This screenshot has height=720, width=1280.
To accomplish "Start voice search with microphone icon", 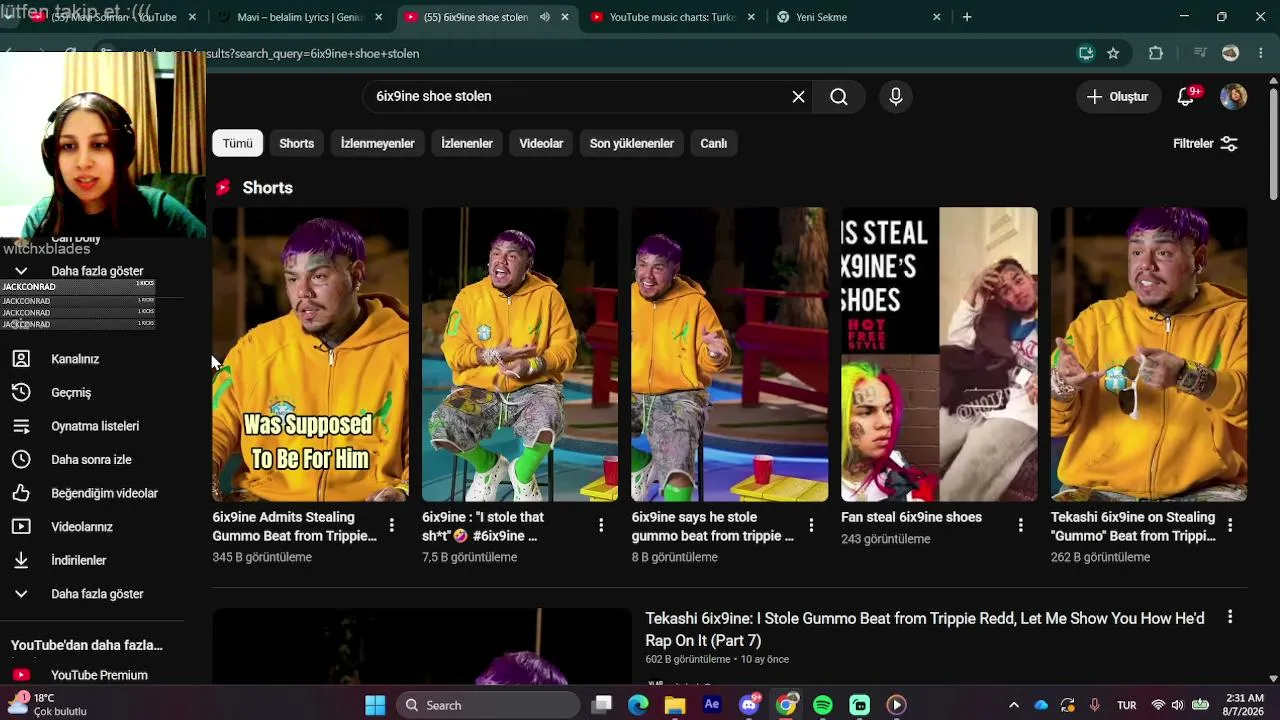I will pyautogui.click(x=896, y=97).
